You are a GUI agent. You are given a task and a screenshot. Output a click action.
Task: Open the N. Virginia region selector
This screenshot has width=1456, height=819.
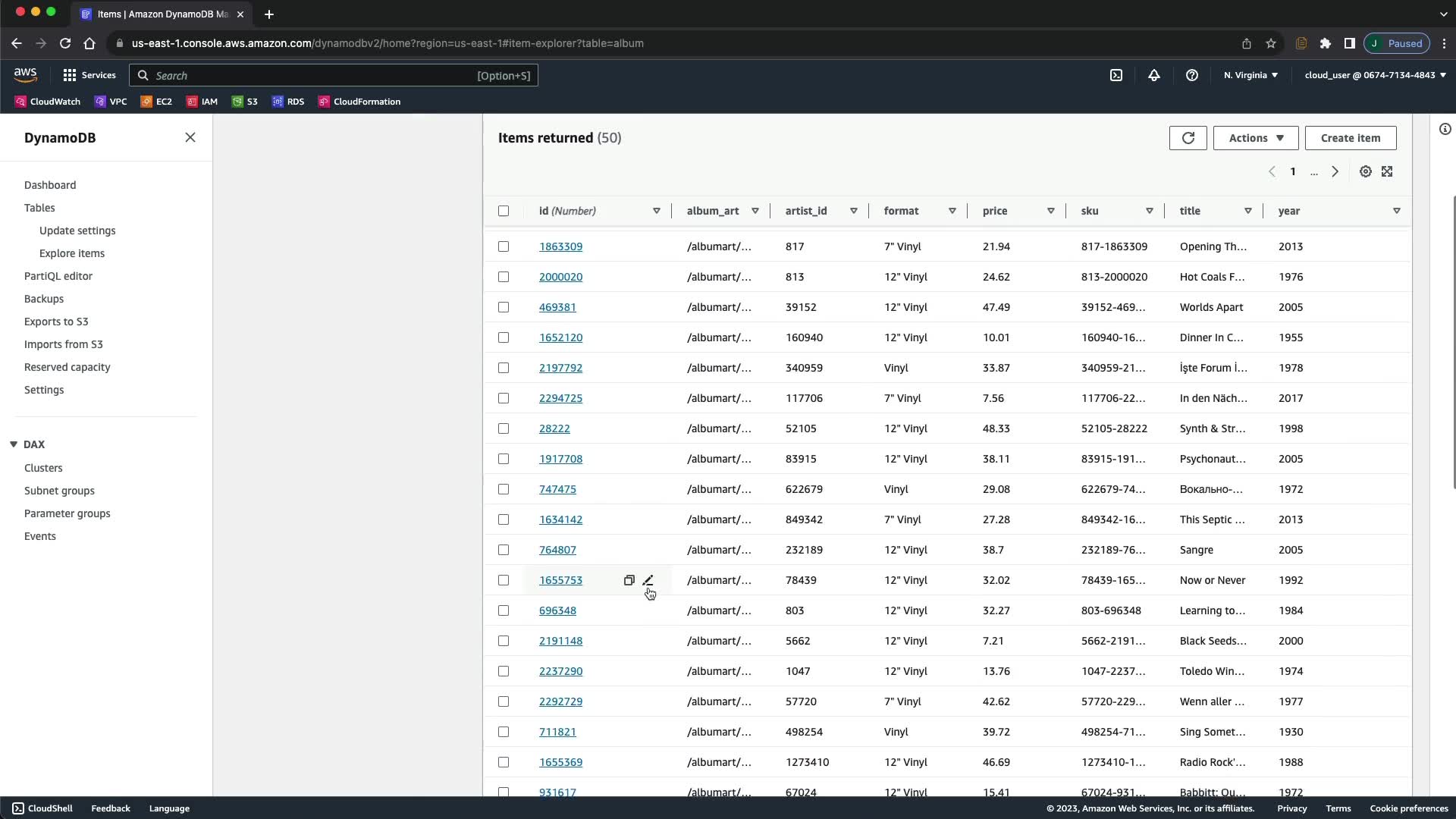(x=1250, y=75)
